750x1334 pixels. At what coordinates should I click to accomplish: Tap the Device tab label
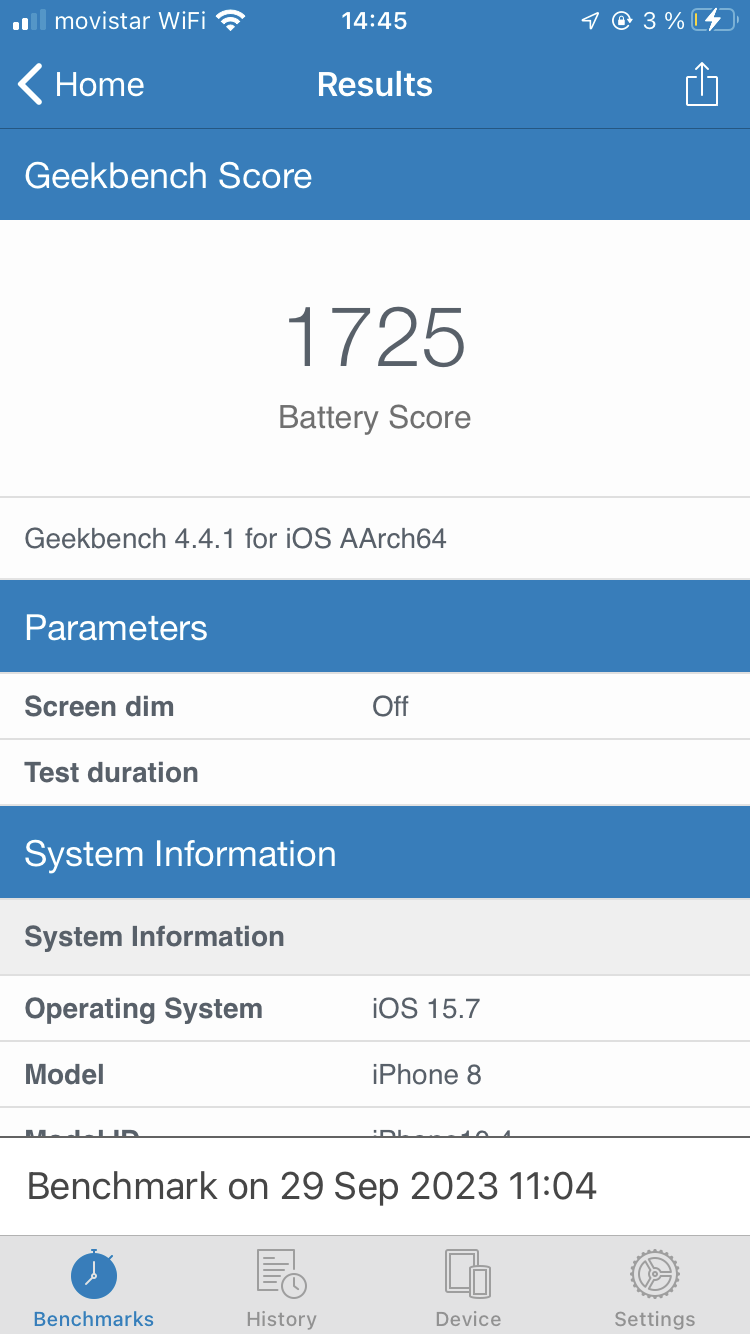468,1318
